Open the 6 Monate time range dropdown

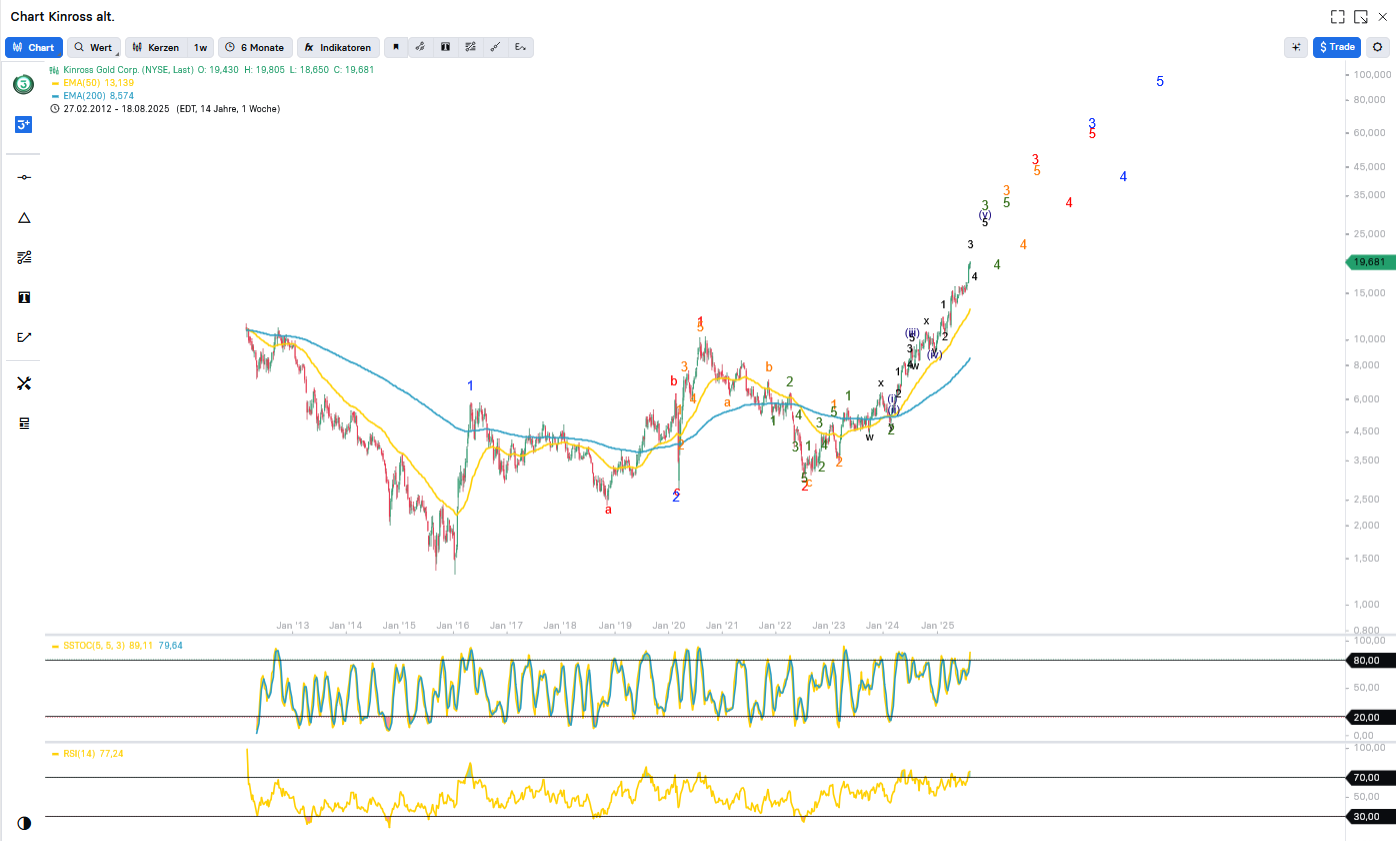click(x=255, y=47)
